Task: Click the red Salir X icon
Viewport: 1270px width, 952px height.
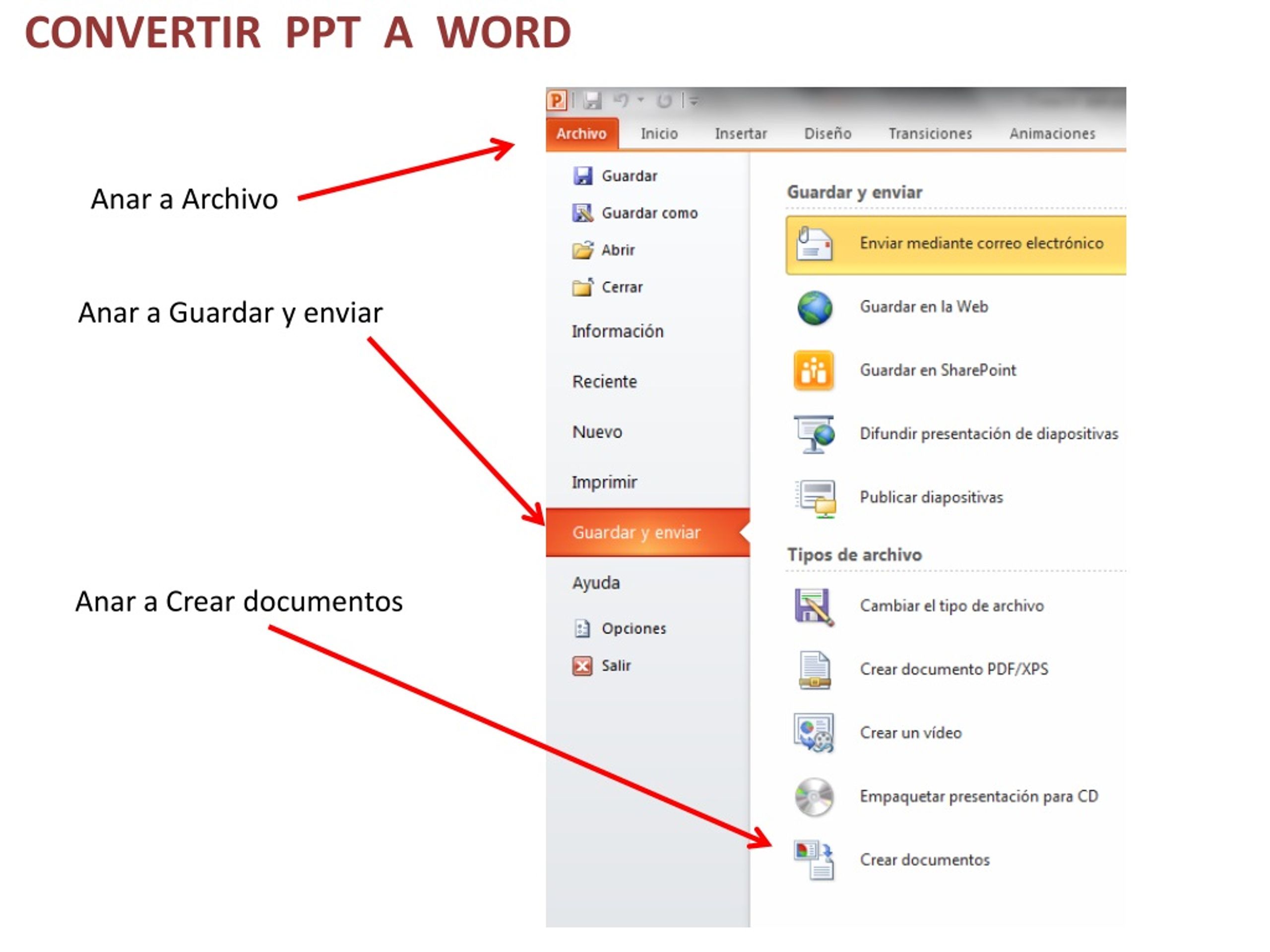Action: click(582, 666)
